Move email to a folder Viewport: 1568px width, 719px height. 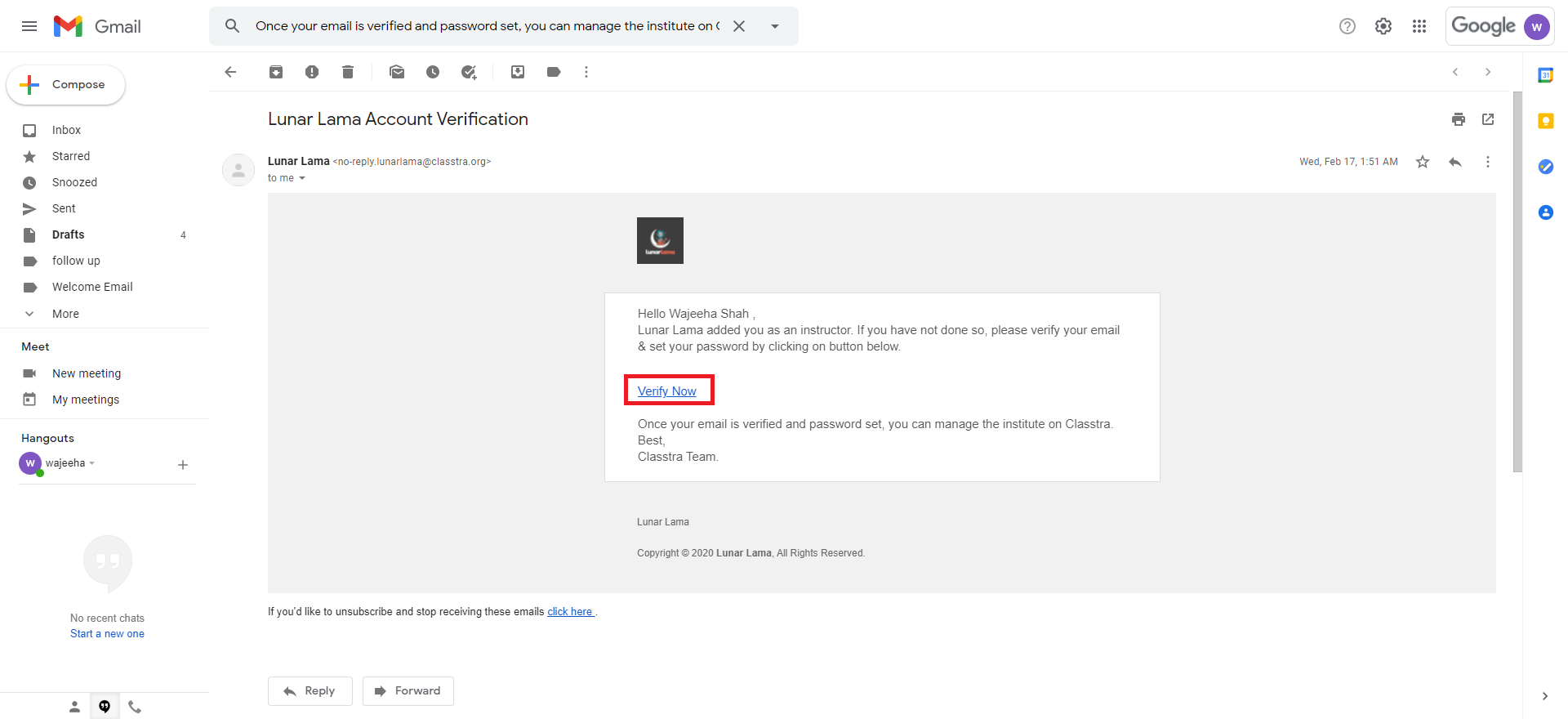pyautogui.click(x=518, y=72)
